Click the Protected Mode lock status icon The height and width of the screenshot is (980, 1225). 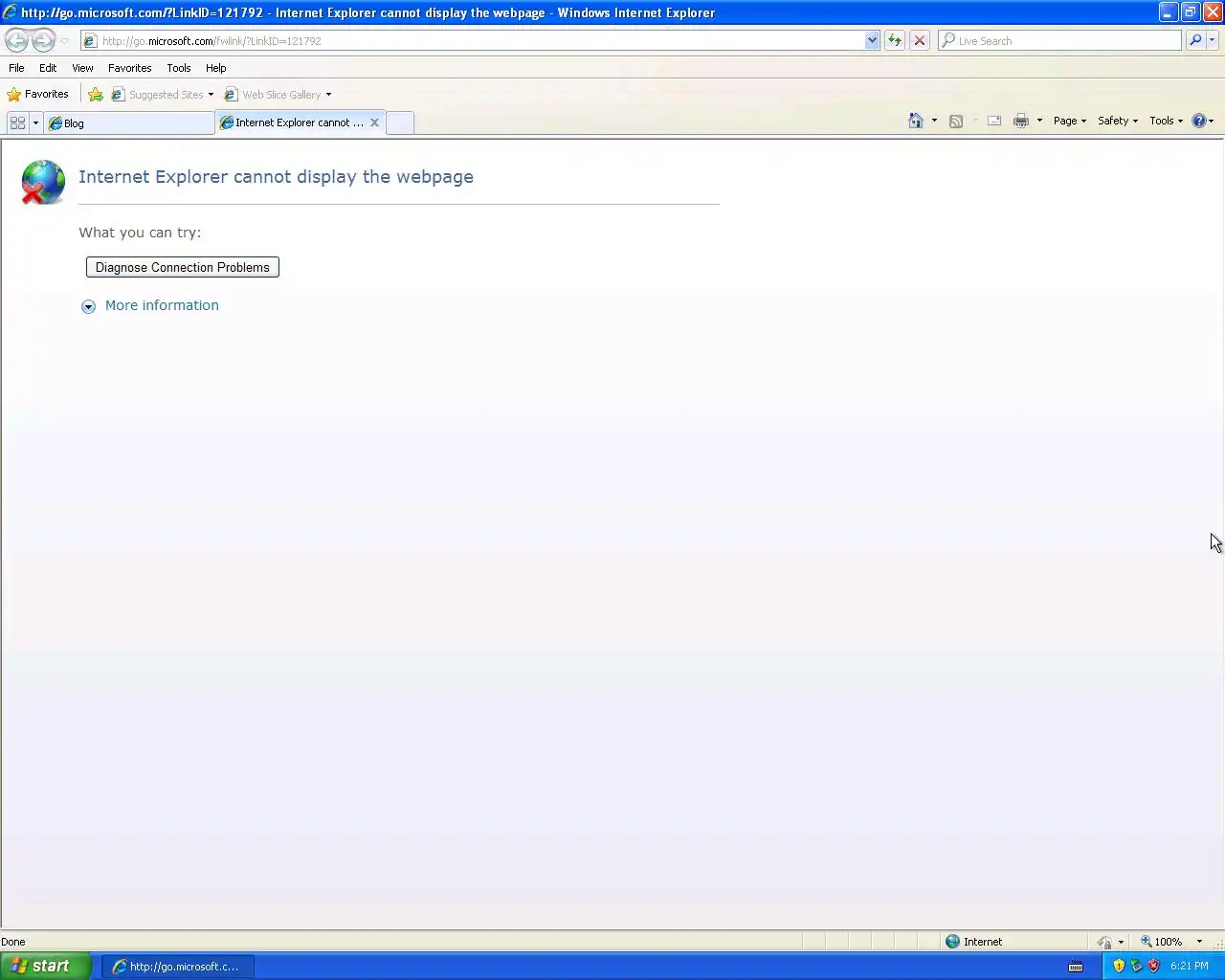(x=1104, y=942)
